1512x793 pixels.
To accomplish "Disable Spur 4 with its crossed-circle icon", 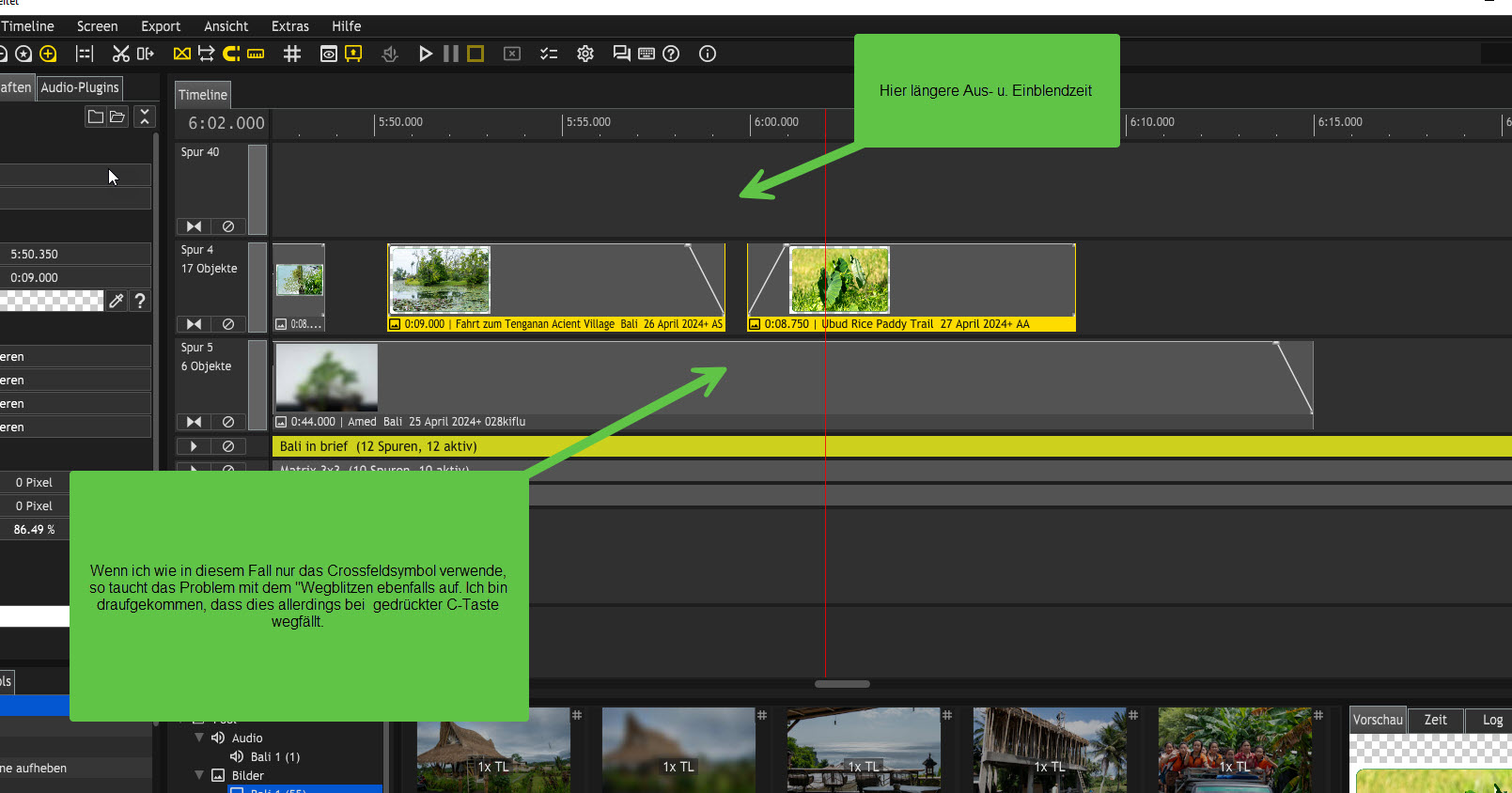I will point(228,324).
